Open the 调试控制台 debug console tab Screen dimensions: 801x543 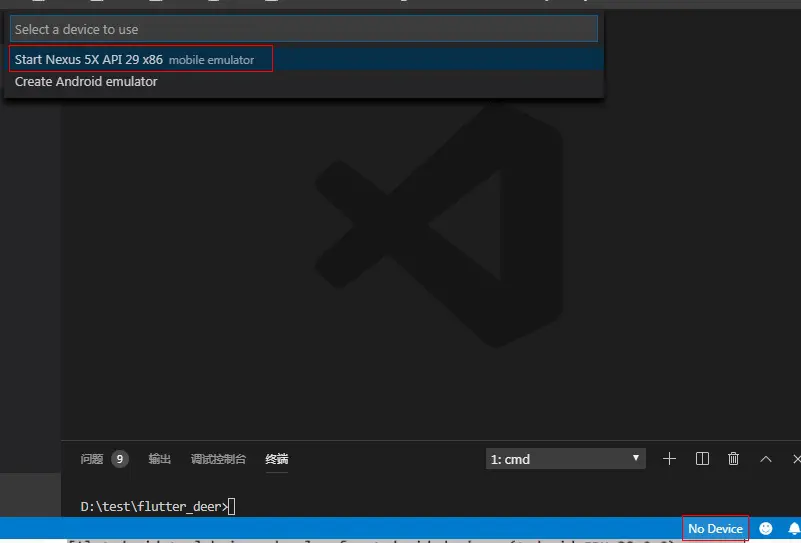click(x=218, y=459)
